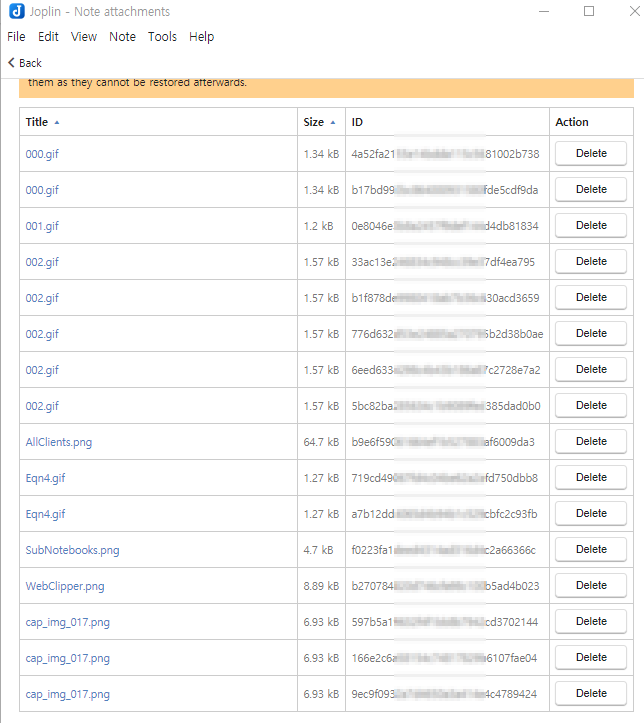Image resolution: width=644 pixels, height=723 pixels.
Task: Delete attachment with ID starting 5bc82ba
Action: (591, 405)
